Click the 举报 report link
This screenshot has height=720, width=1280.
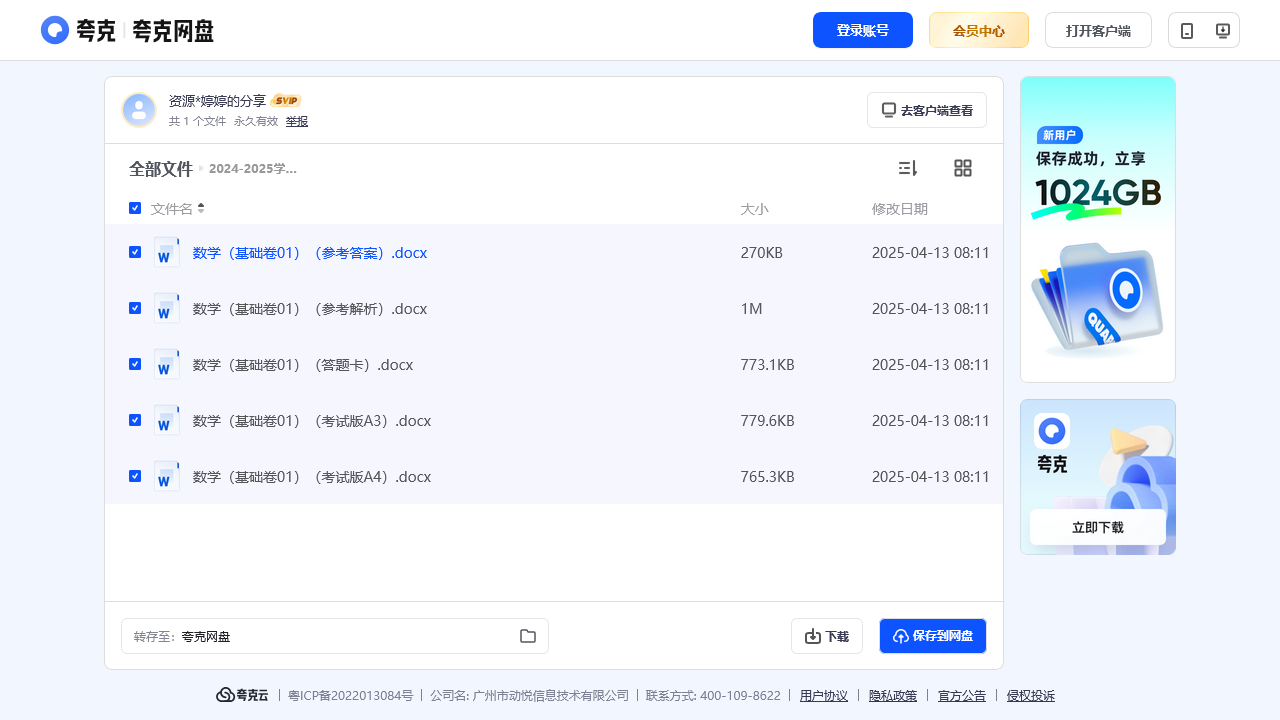coord(297,121)
